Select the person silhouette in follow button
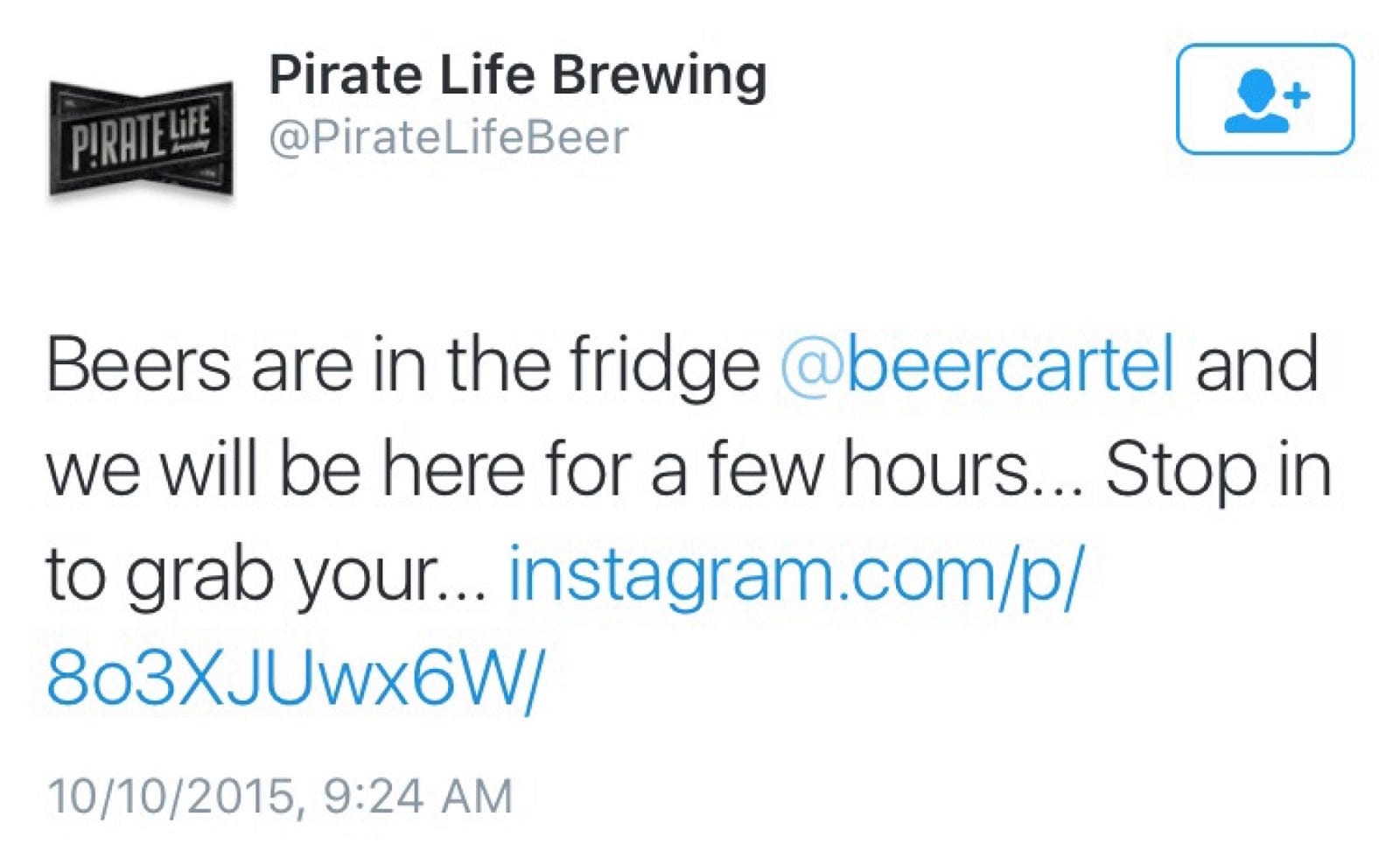Image resolution: width=1400 pixels, height=858 pixels. point(1256,102)
